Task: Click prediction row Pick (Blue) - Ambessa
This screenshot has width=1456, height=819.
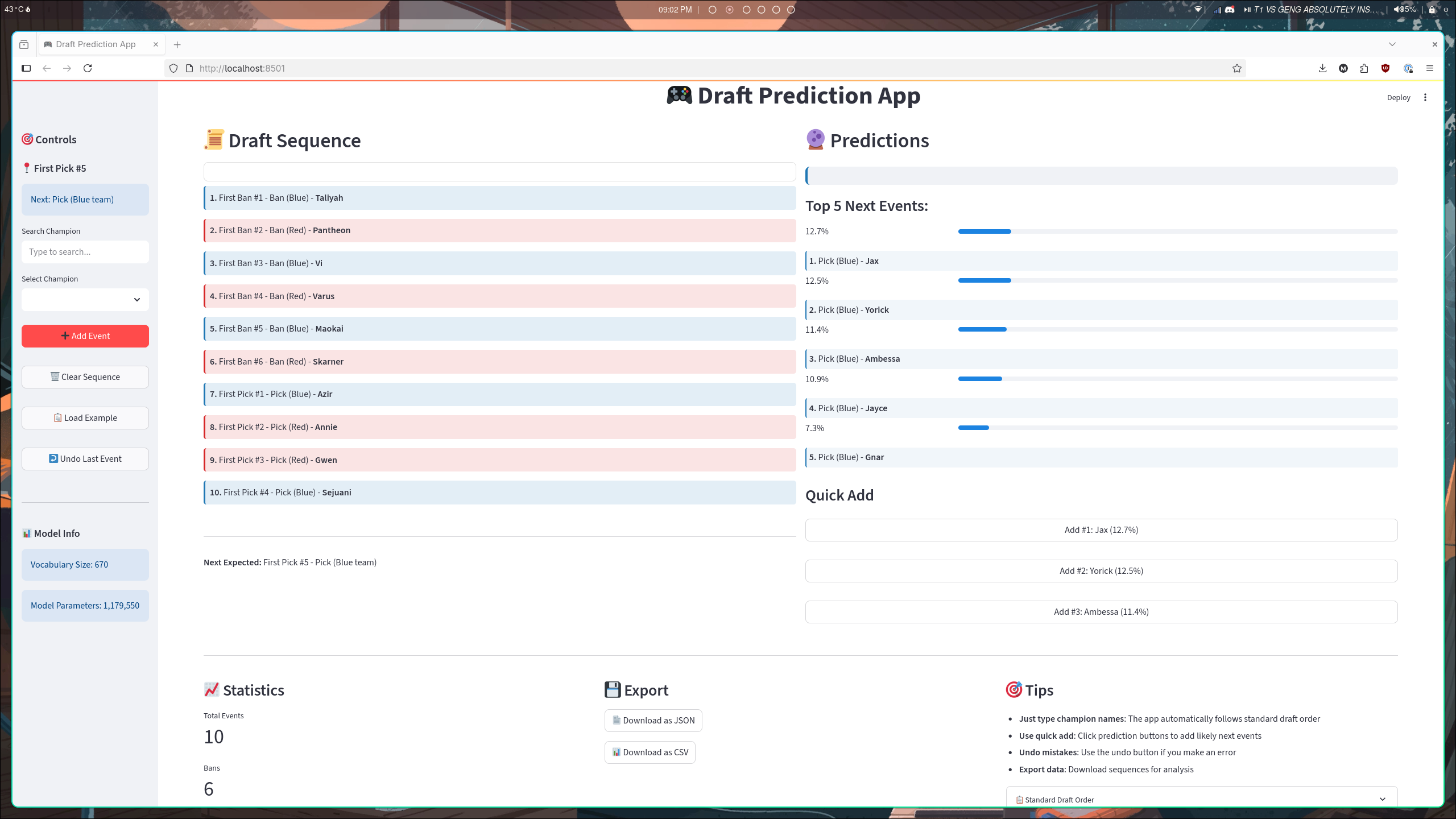Action: pyautogui.click(x=1101, y=359)
